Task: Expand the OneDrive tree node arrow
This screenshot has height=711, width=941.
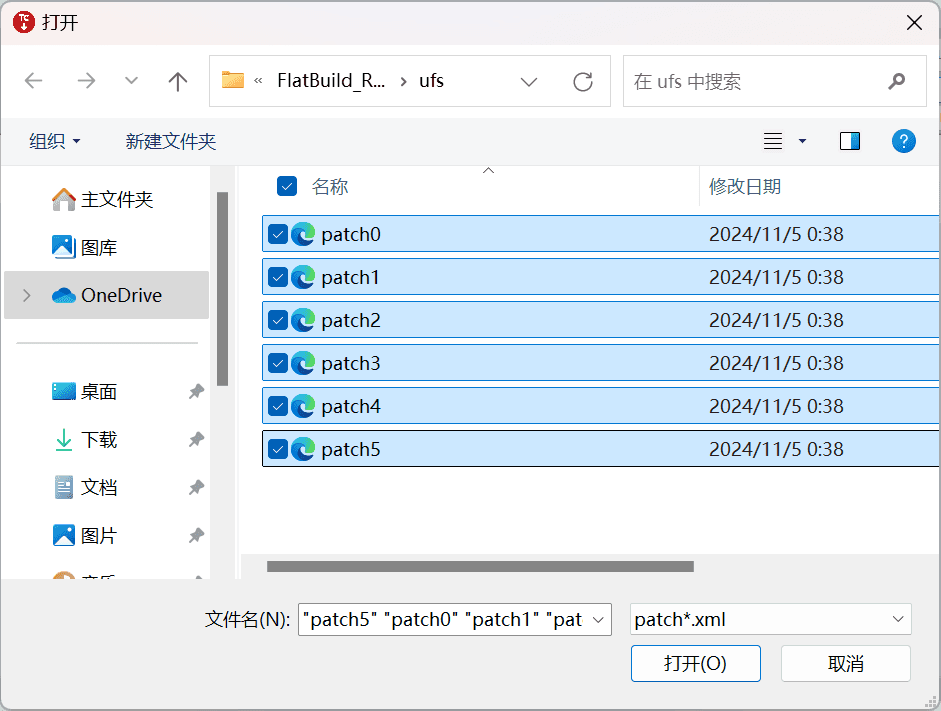Action: click(26, 295)
